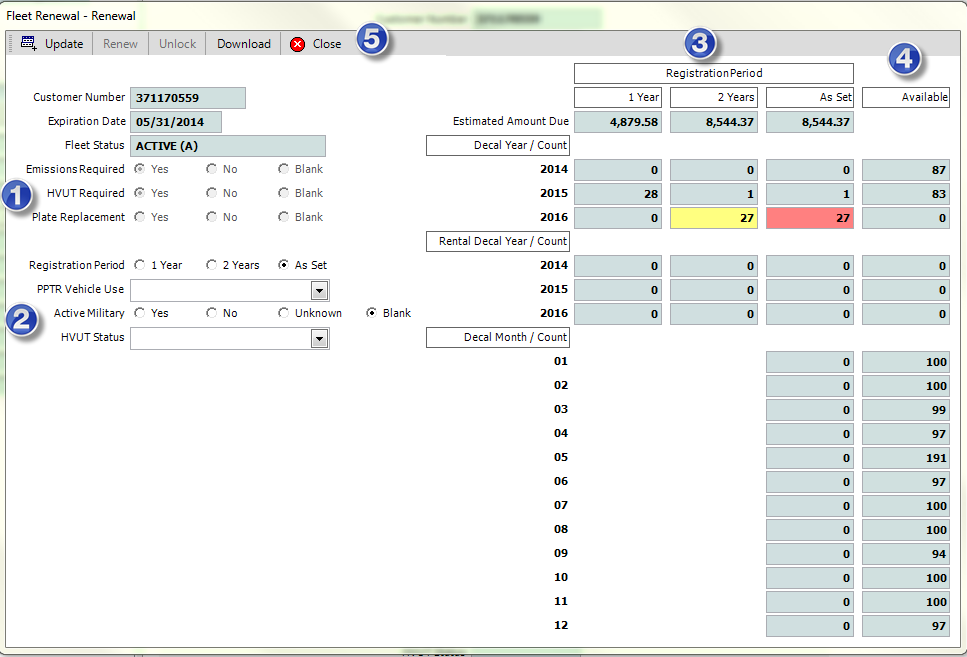Click the Download toolbar item
The width and height of the screenshot is (967, 657).
(x=244, y=44)
